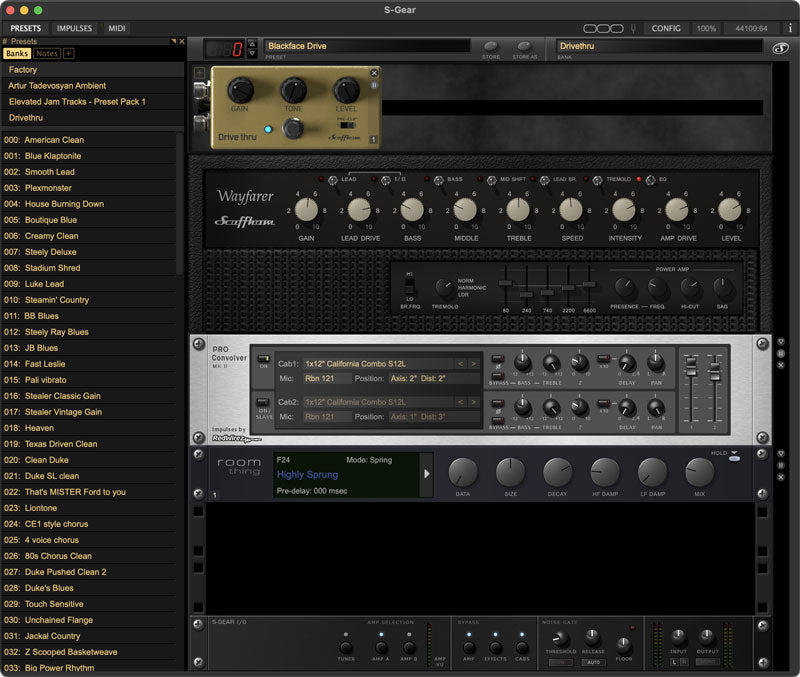This screenshot has width=800, height=677.
Task: Click Convolver channel 1 level fader
Action: [691, 365]
